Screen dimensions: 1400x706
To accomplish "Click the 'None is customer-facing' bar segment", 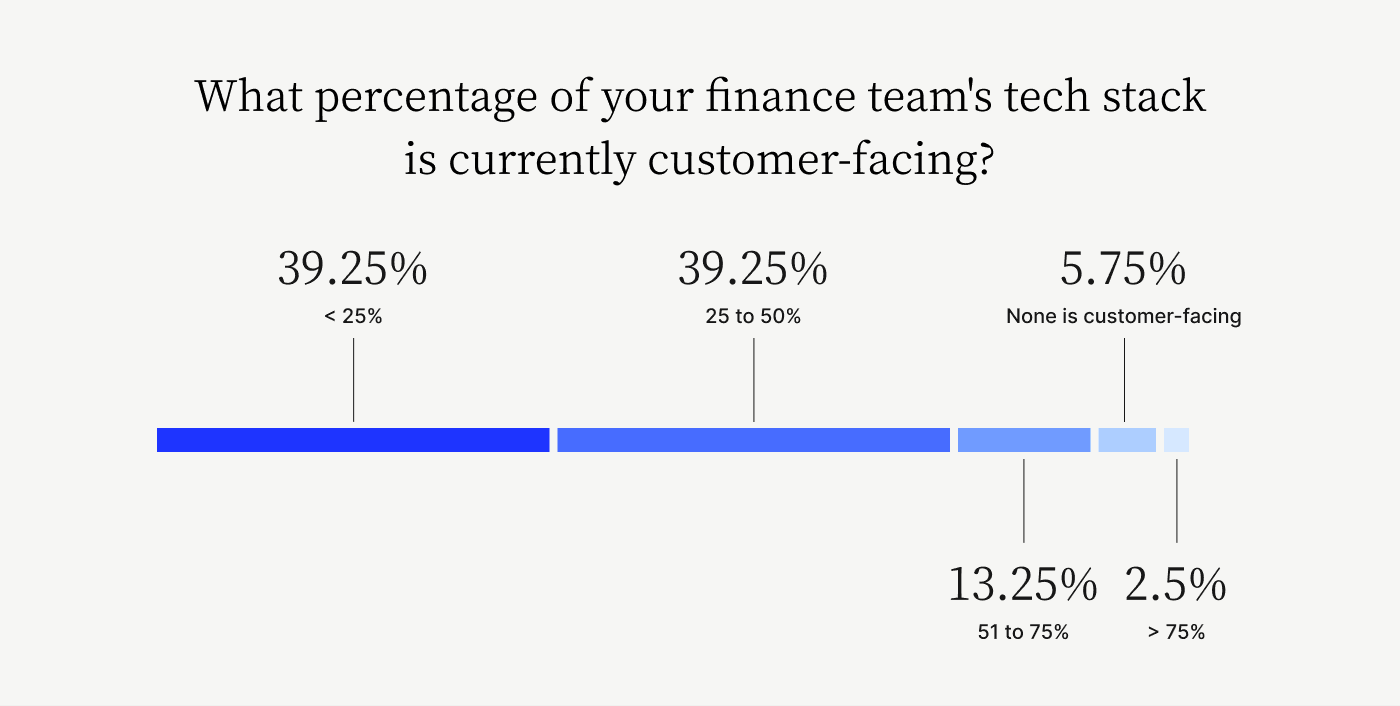I will tap(1127, 440).
